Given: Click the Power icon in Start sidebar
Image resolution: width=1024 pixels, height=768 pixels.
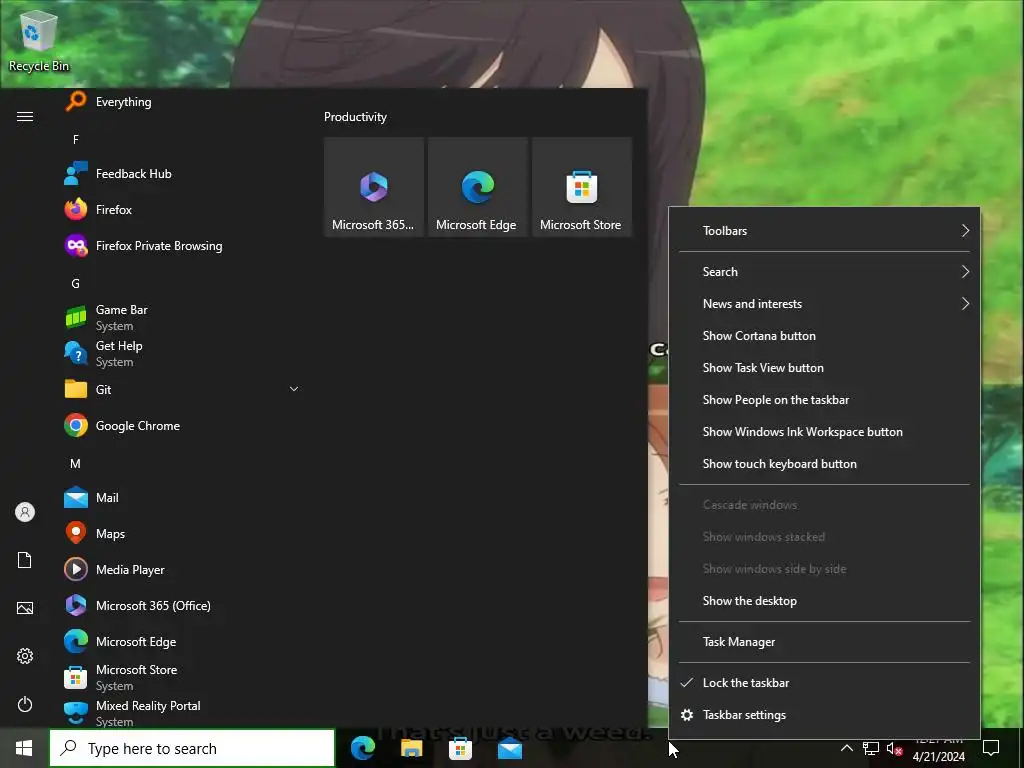Looking at the screenshot, I should coord(25,704).
